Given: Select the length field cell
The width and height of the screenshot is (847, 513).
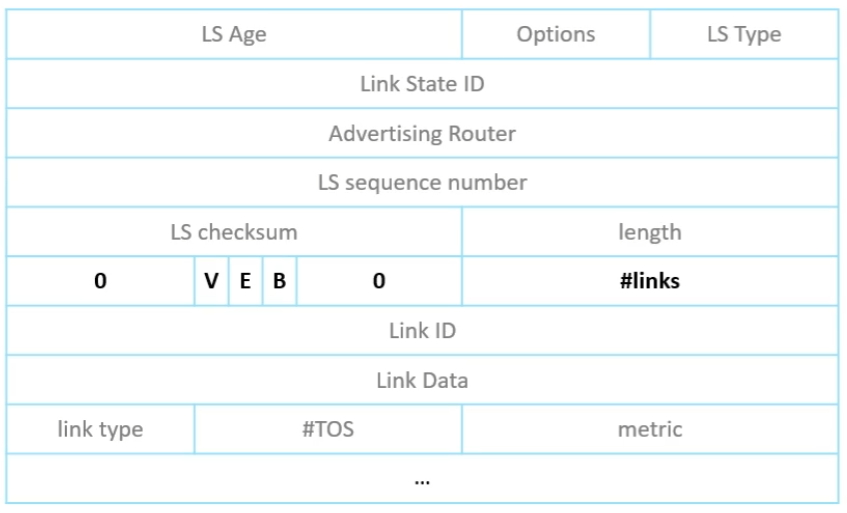Looking at the screenshot, I should point(650,232).
